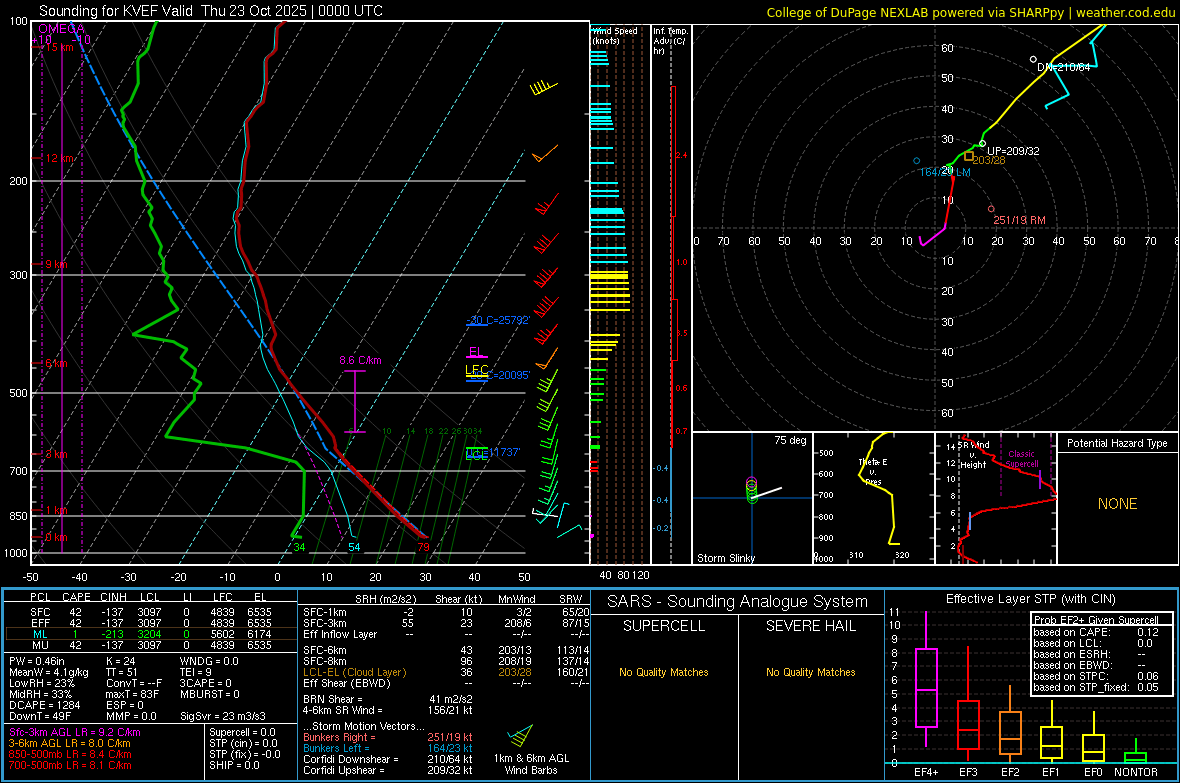Click the '251/19 RM' hodograph label
Screen dimensions: 1180x783
point(1019,220)
